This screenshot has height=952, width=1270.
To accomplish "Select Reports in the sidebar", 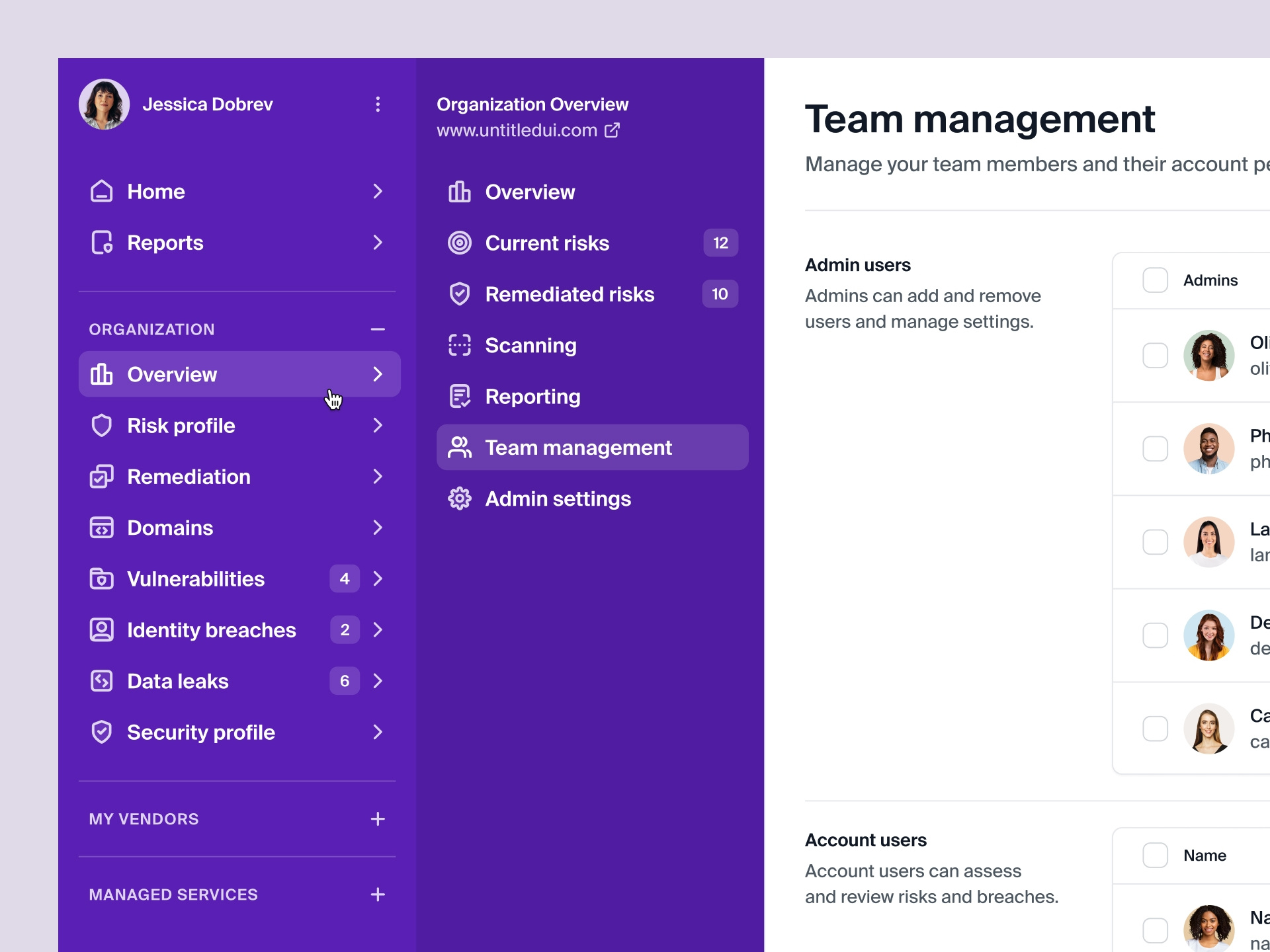I will pyautogui.click(x=165, y=243).
